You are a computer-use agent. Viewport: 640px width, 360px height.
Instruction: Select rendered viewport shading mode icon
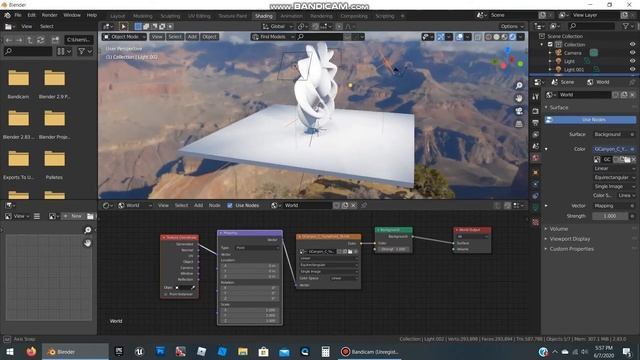tap(512, 37)
